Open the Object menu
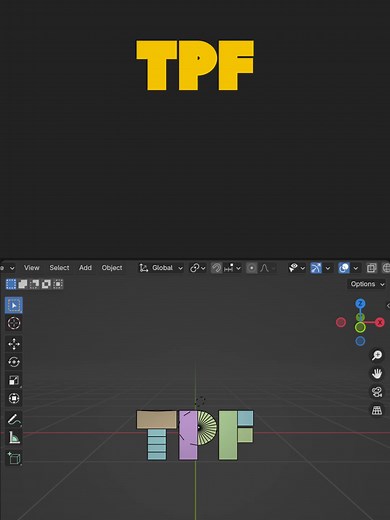Image resolution: width=390 pixels, height=520 pixels. coord(112,268)
